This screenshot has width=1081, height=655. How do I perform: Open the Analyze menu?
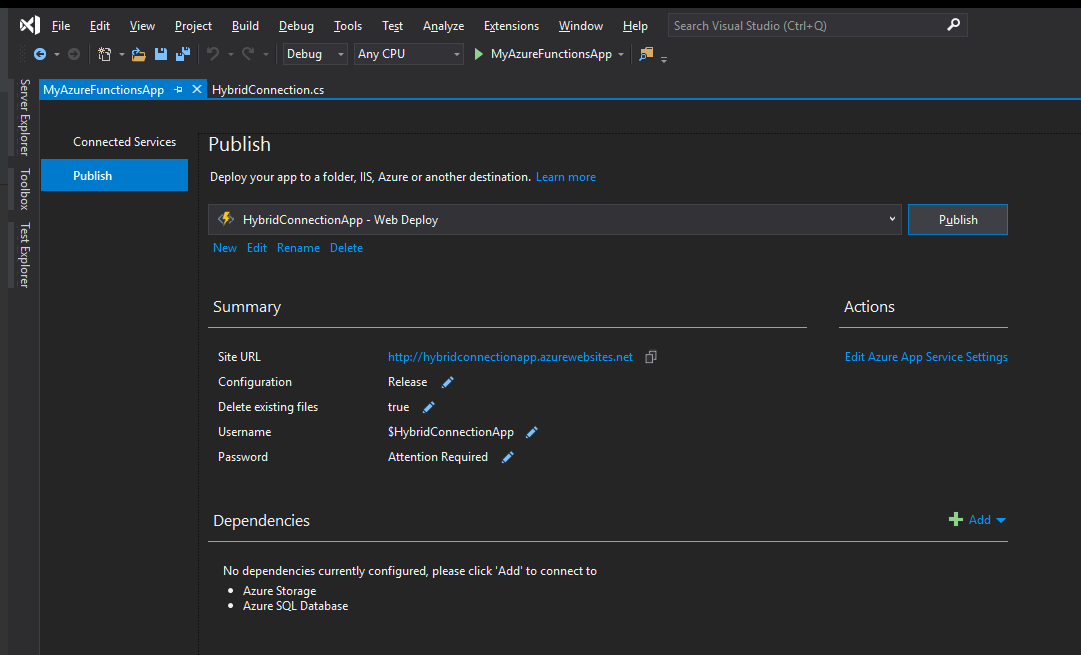pyautogui.click(x=443, y=26)
